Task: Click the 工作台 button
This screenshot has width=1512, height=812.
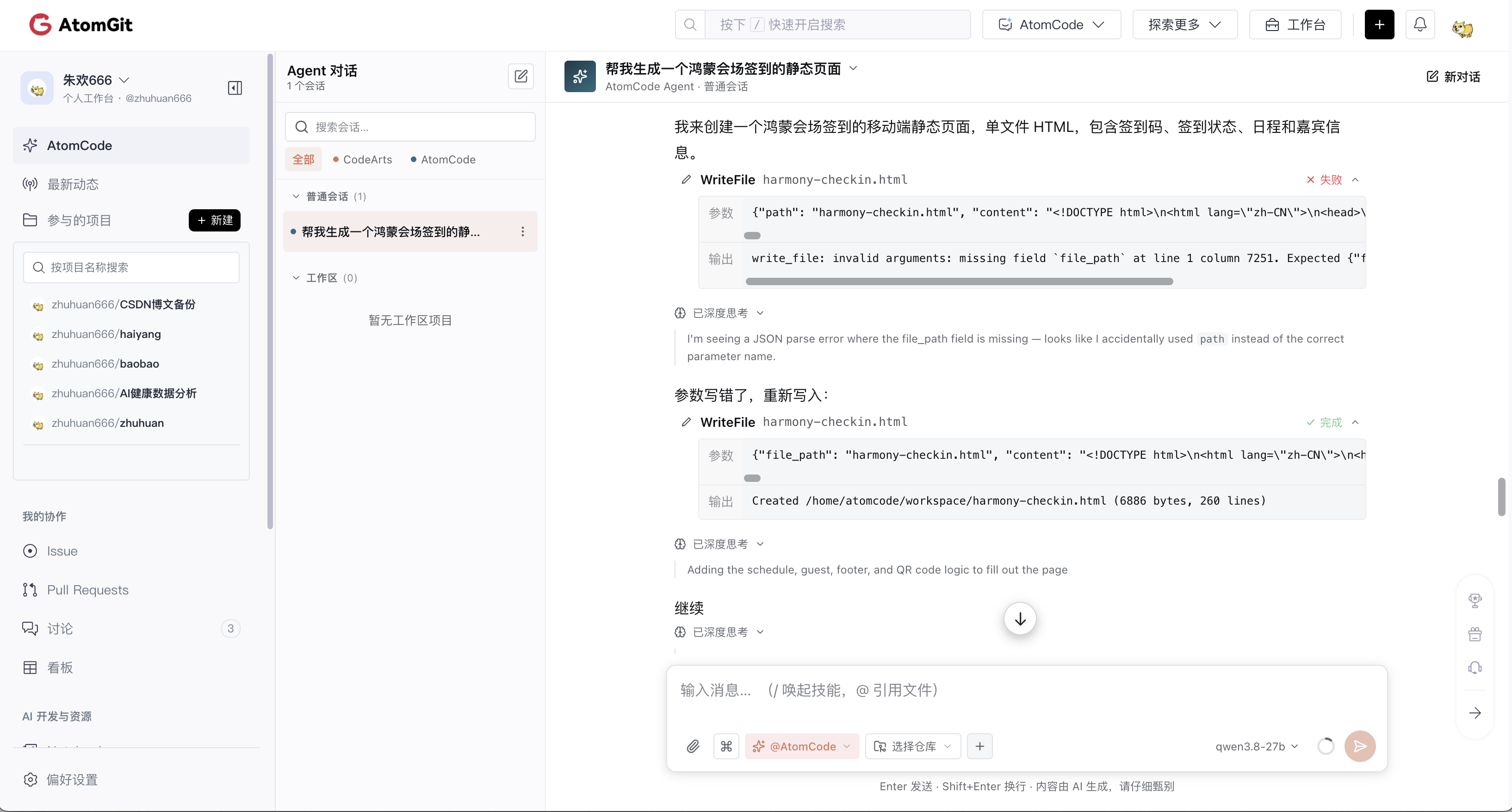Action: [x=1295, y=25]
